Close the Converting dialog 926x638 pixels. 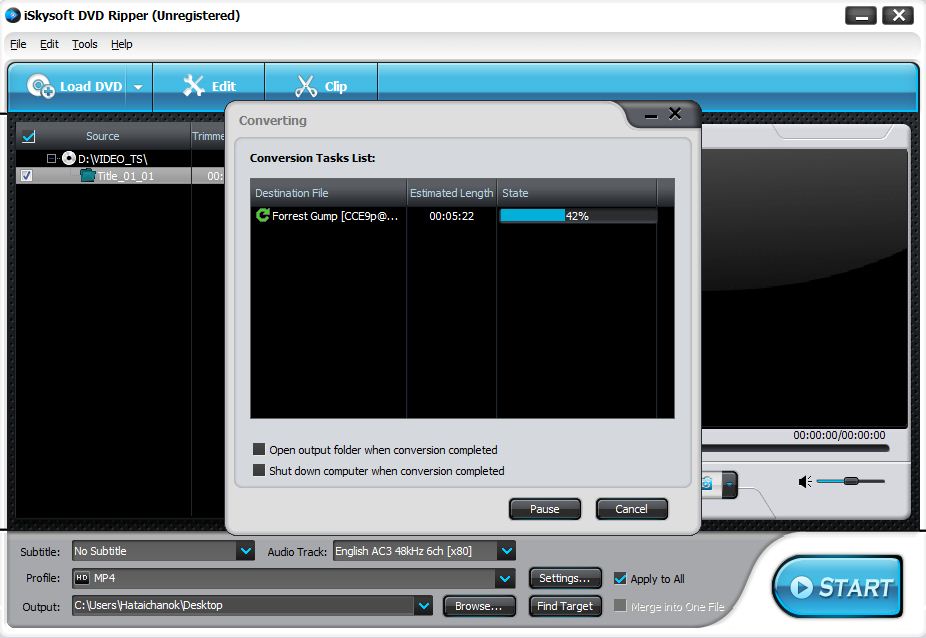click(675, 113)
